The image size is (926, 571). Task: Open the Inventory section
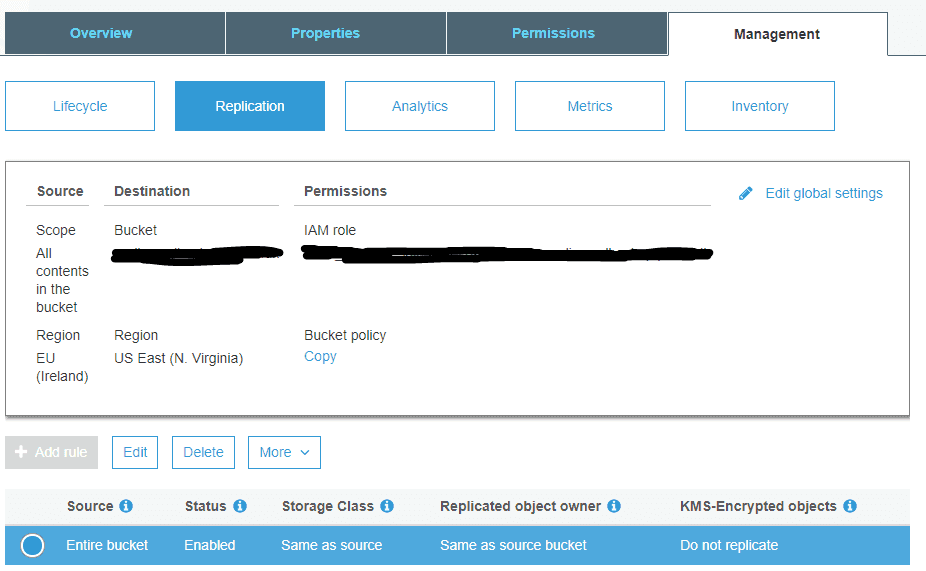[x=759, y=106]
